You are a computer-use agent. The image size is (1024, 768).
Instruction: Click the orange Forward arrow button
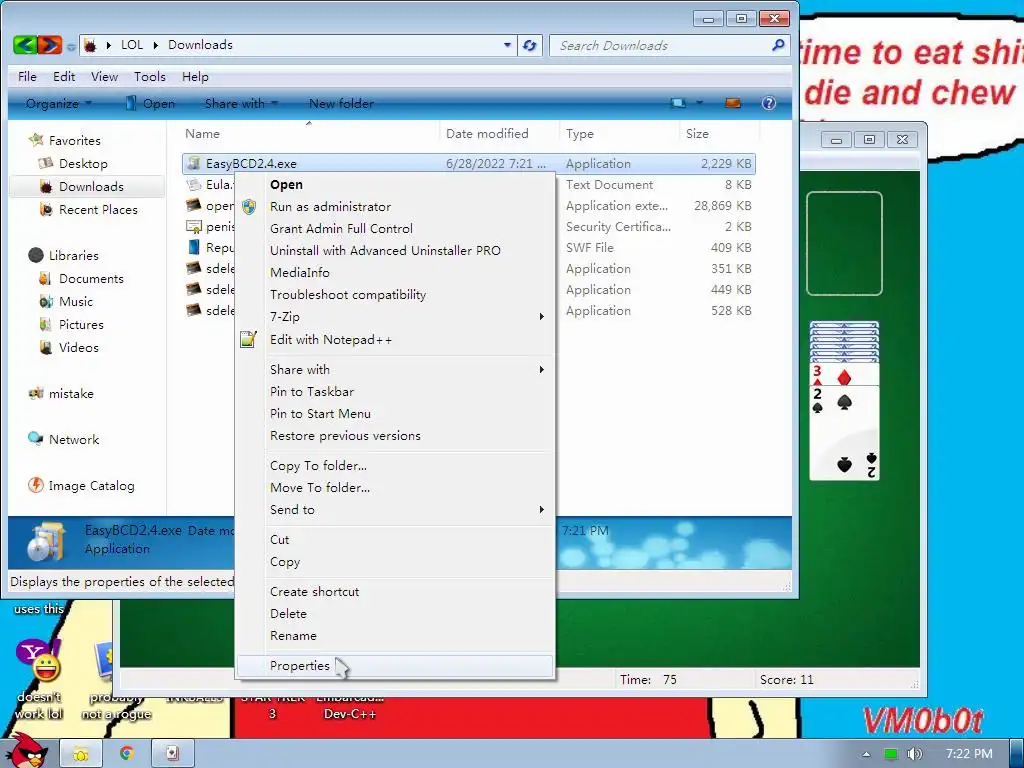pyautogui.click(x=50, y=45)
